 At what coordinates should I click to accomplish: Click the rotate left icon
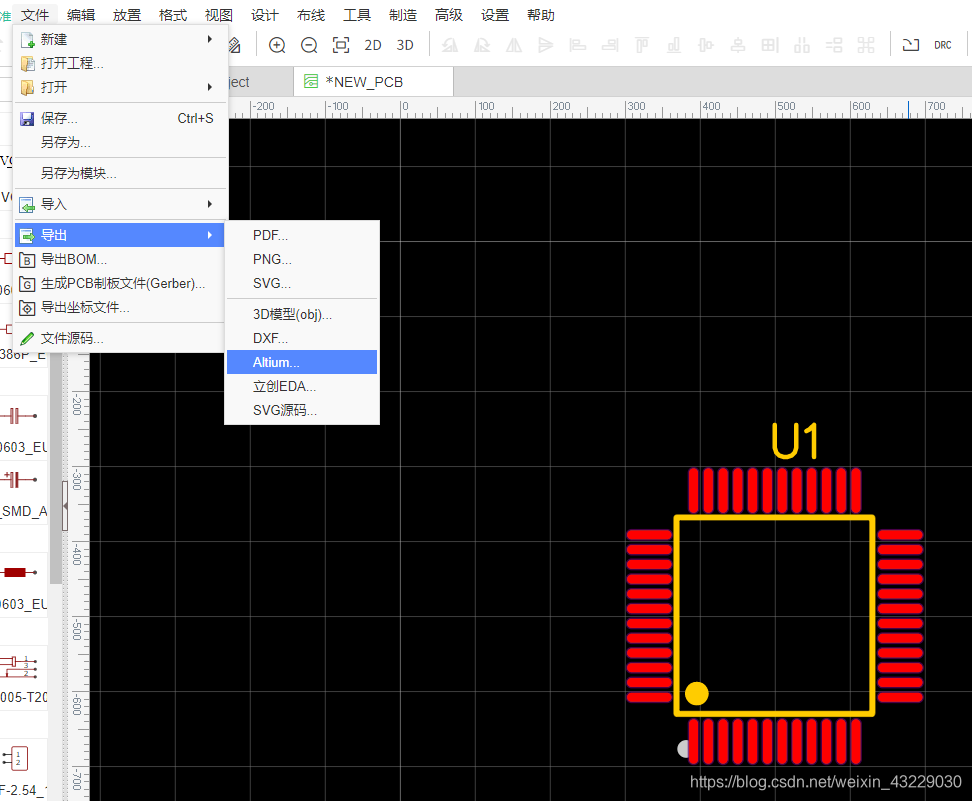coord(450,45)
